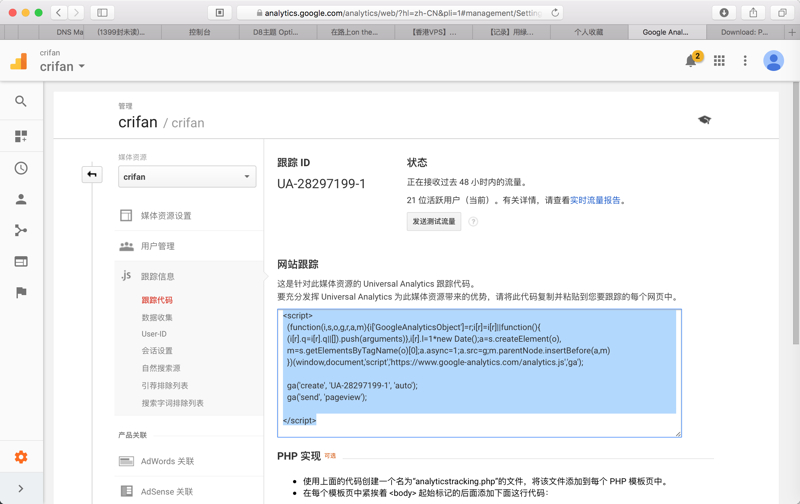800x504 pixels.
Task: Open the conversions flag icon
Action: (21, 292)
